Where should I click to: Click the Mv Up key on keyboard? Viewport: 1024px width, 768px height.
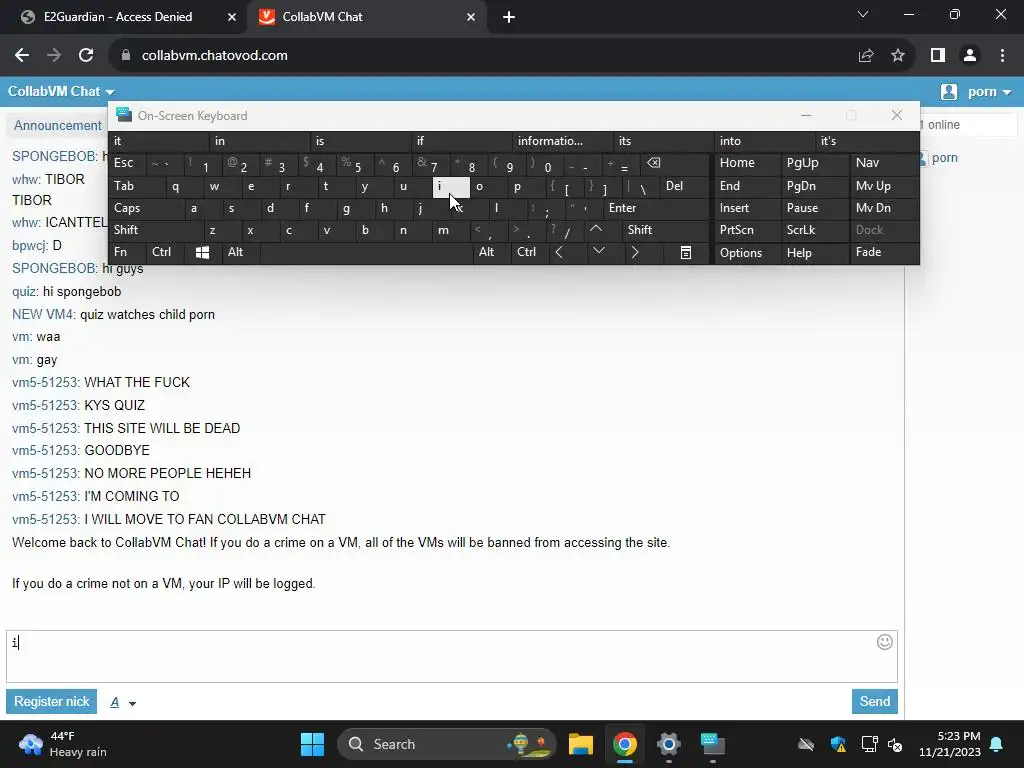(884, 186)
